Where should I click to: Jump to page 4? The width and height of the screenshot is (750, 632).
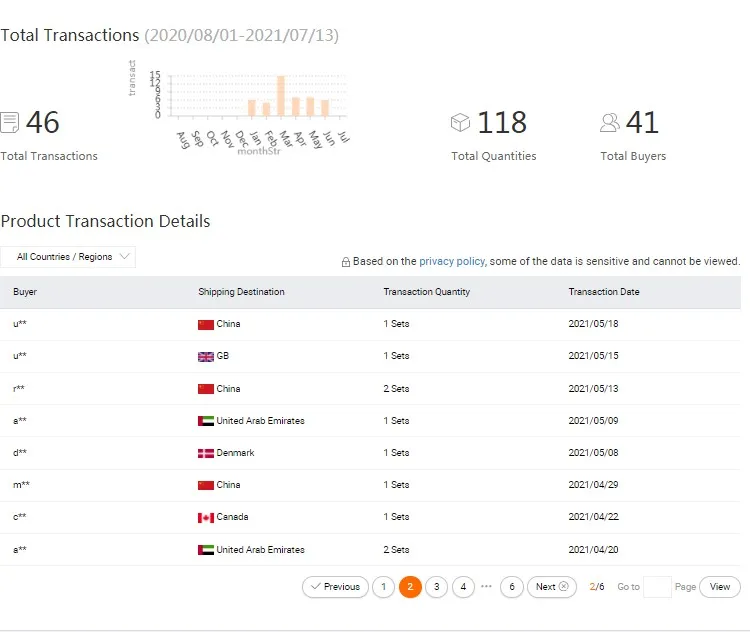pyautogui.click(x=463, y=587)
